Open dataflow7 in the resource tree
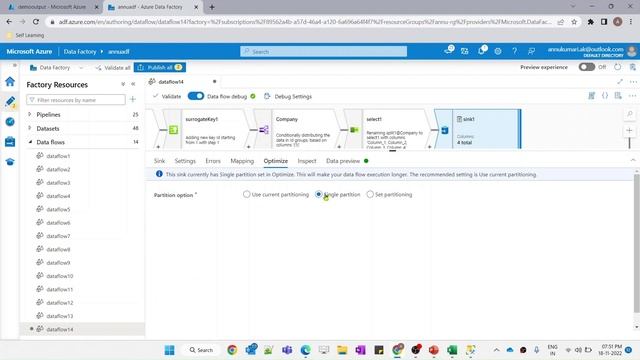 tap(58, 236)
